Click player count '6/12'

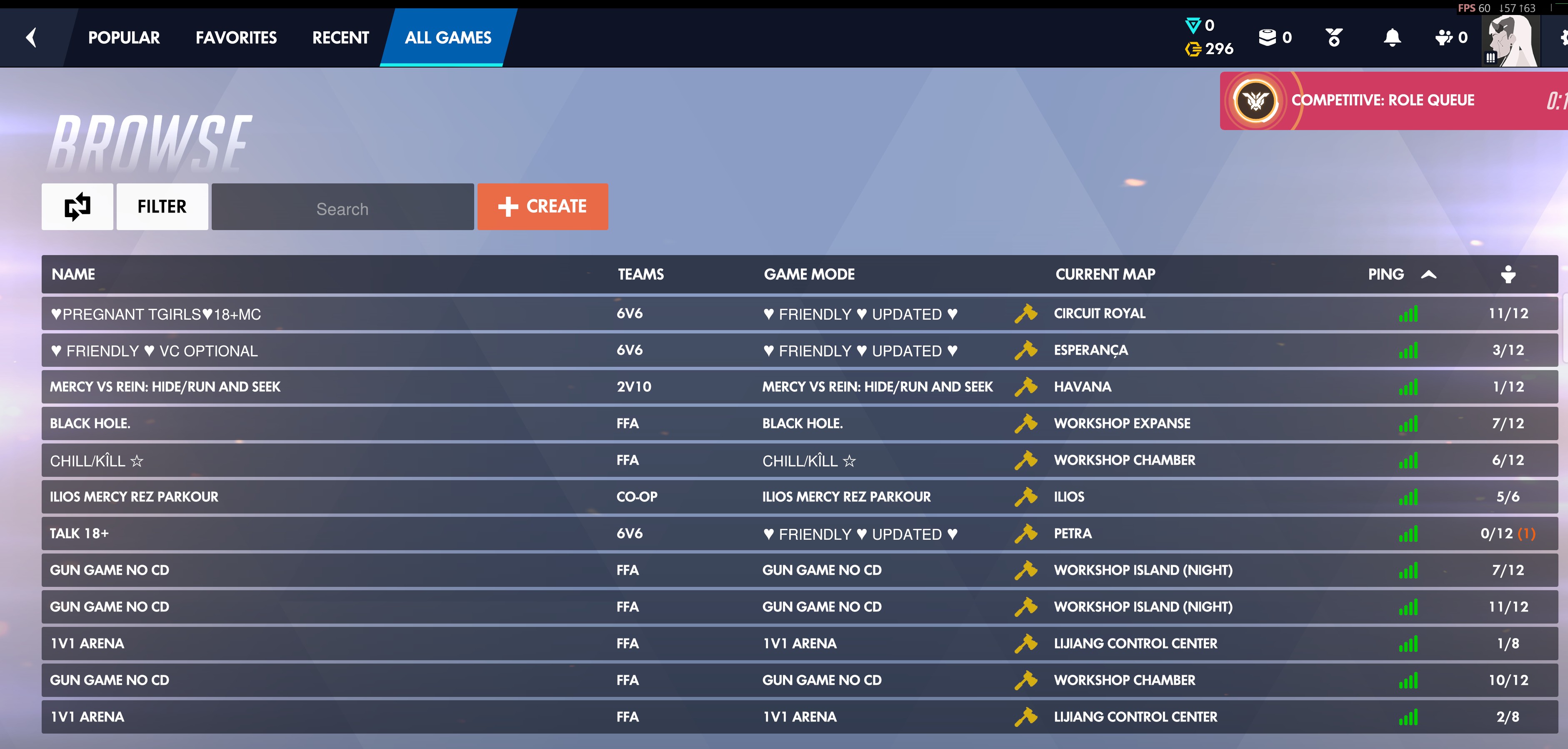(1508, 460)
